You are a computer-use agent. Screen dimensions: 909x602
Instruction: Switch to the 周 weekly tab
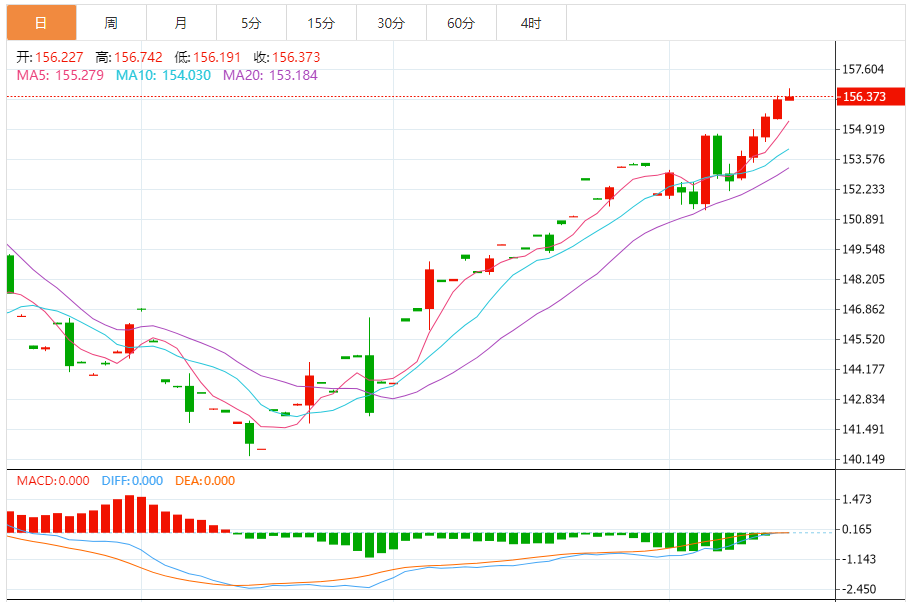tap(111, 23)
